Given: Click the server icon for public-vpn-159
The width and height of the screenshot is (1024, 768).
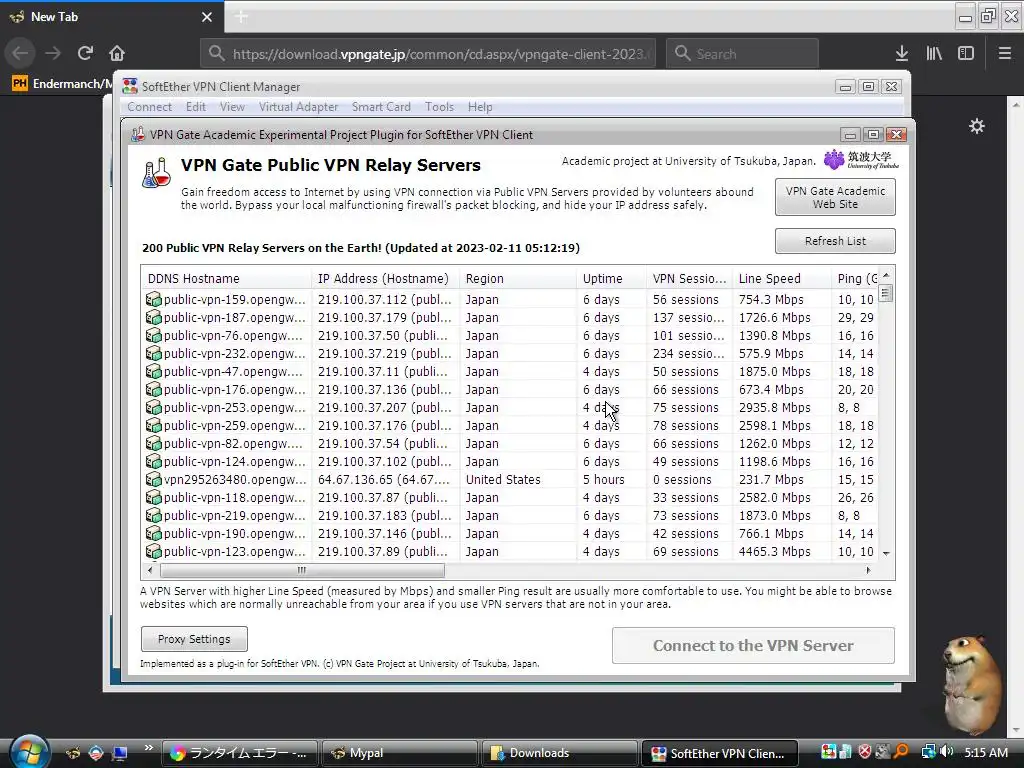Looking at the screenshot, I should 153,299.
